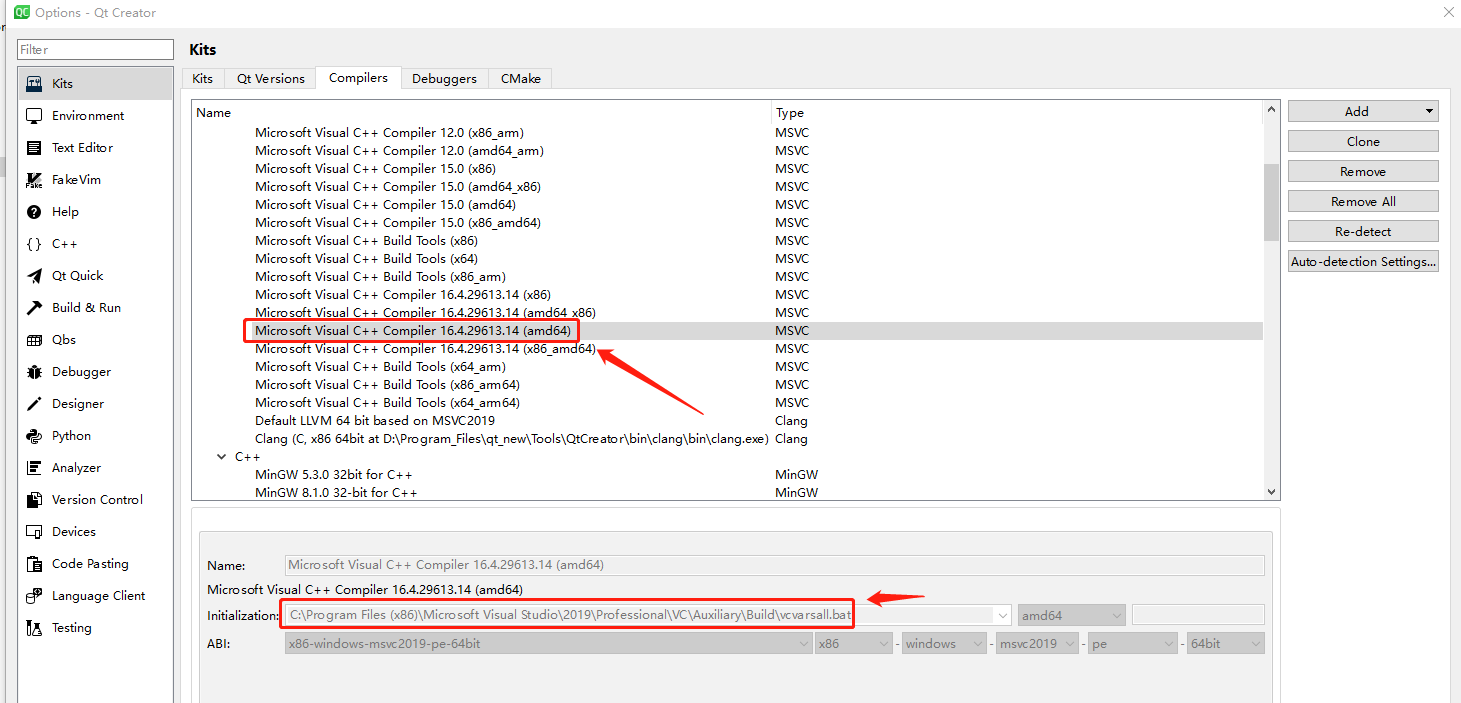Open the Environment settings icon
1461x703 pixels.
pyautogui.click(x=34, y=116)
